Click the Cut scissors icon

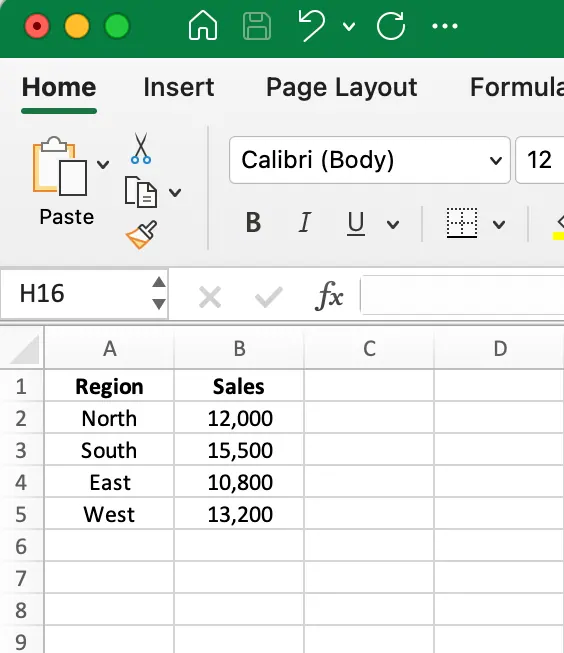[141, 148]
